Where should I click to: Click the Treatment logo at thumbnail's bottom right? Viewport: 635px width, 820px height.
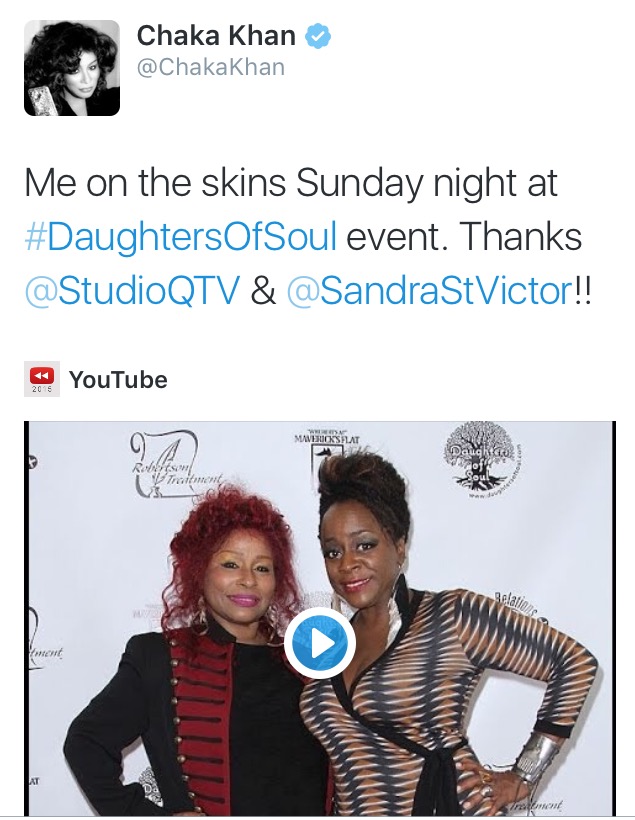point(537,805)
